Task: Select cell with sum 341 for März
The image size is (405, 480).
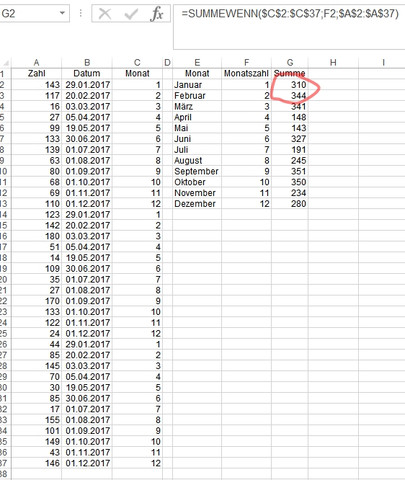Action: click(x=290, y=106)
